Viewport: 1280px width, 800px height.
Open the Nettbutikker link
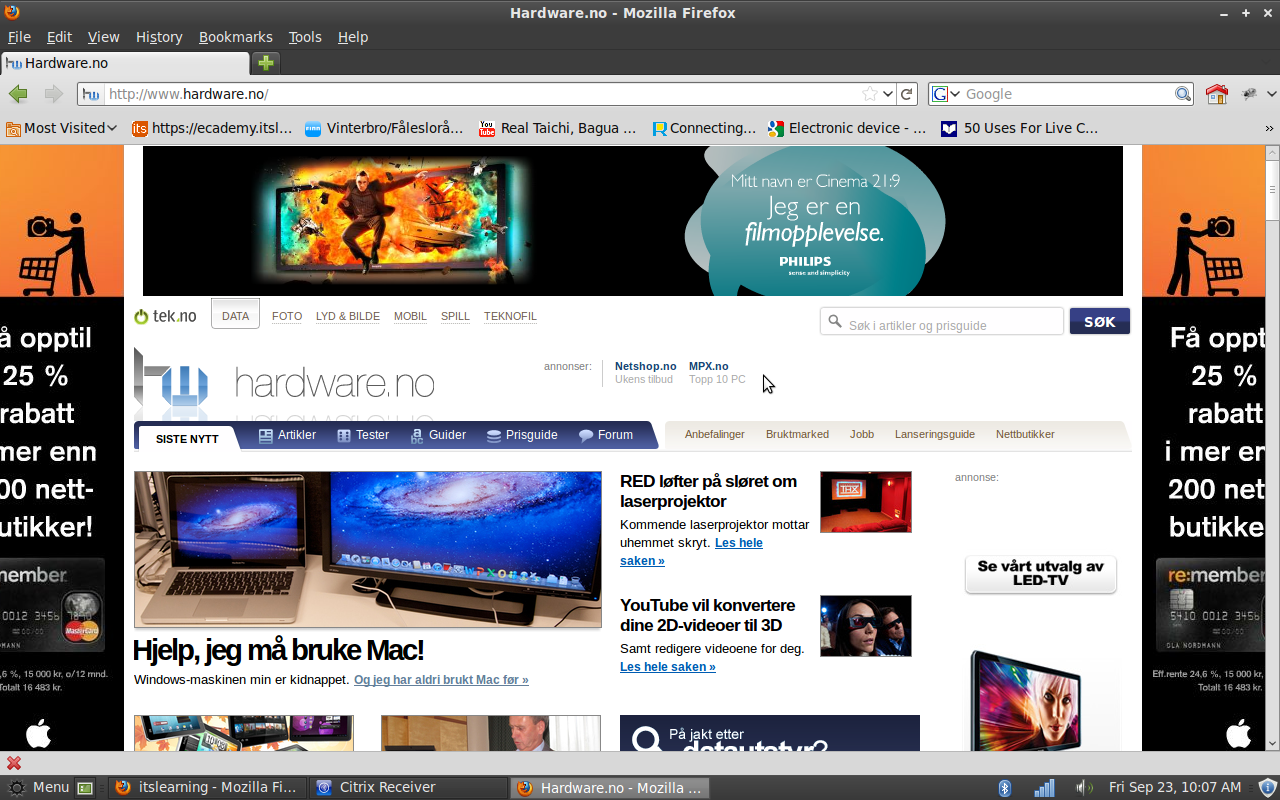pyautogui.click(x=1025, y=434)
